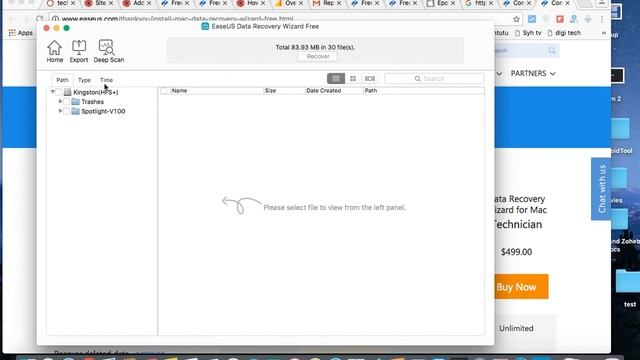
Task: Open the Chat with us side tab
Action: point(601,189)
